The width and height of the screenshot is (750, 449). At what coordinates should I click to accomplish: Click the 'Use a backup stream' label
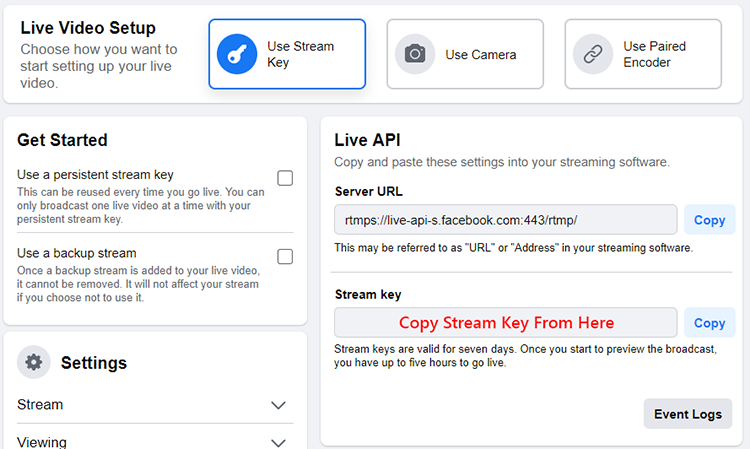click(x=77, y=253)
